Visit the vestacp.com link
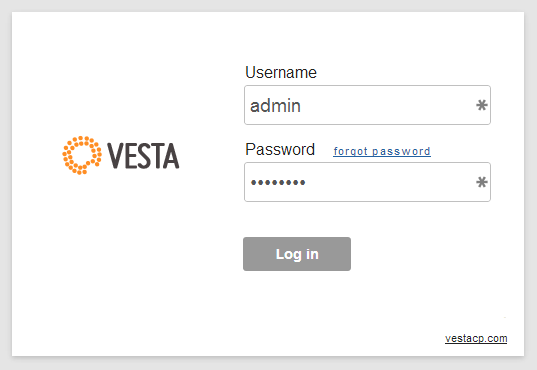Viewport: 537px width, 370px height. [476, 338]
